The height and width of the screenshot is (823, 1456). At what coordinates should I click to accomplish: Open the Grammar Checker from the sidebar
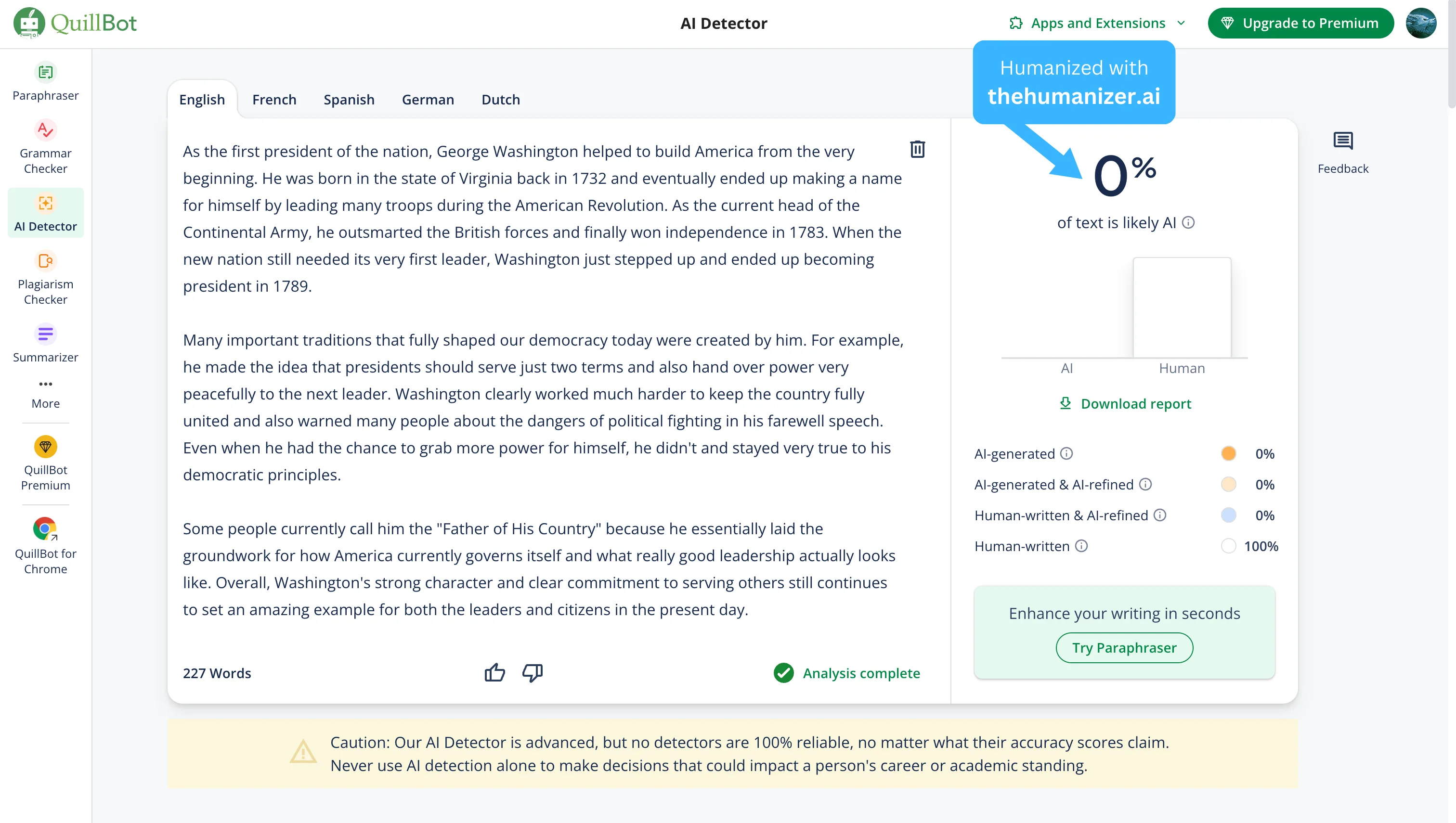pyautogui.click(x=45, y=147)
